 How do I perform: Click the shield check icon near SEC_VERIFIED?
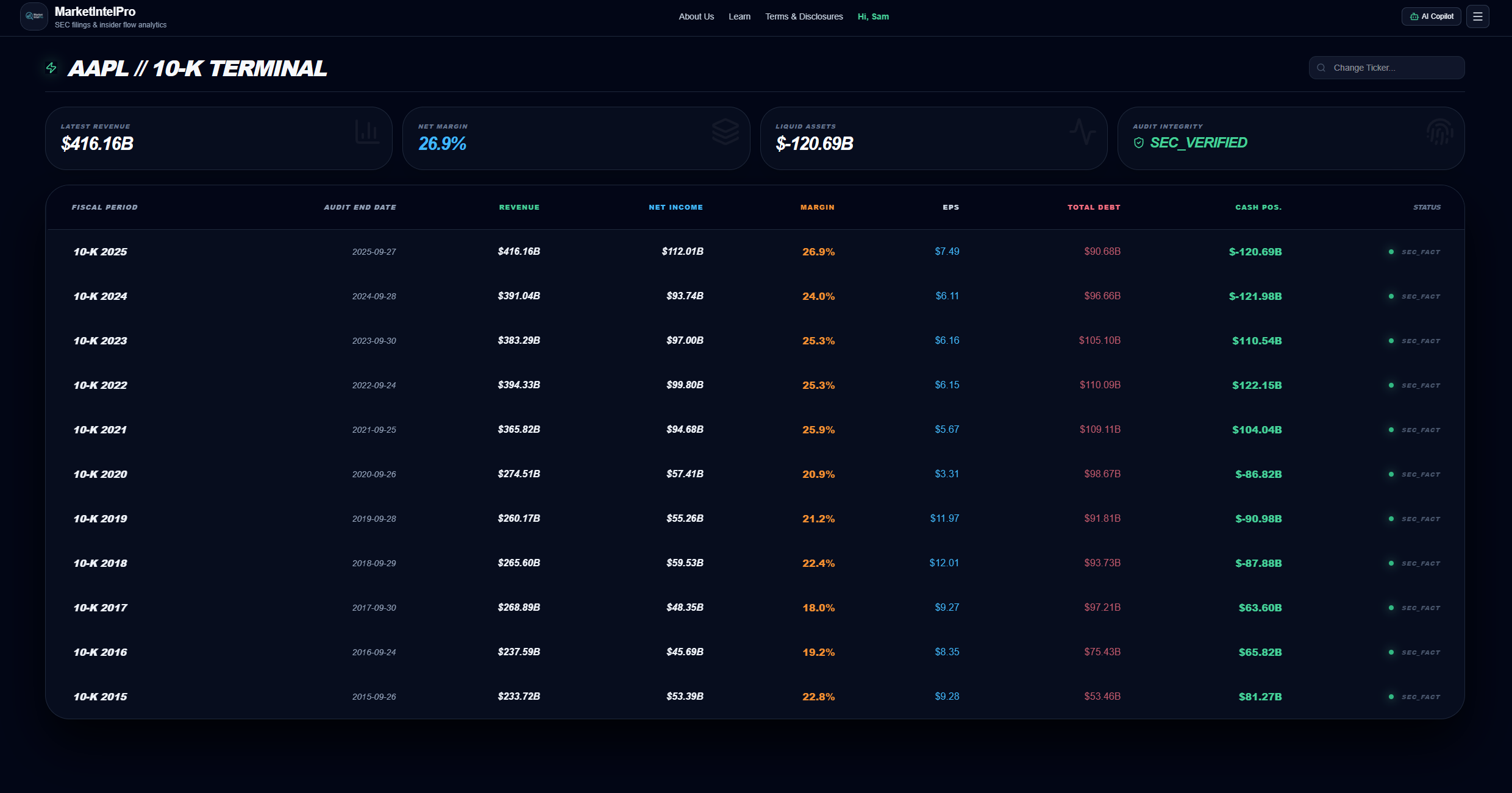[x=1138, y=143]
